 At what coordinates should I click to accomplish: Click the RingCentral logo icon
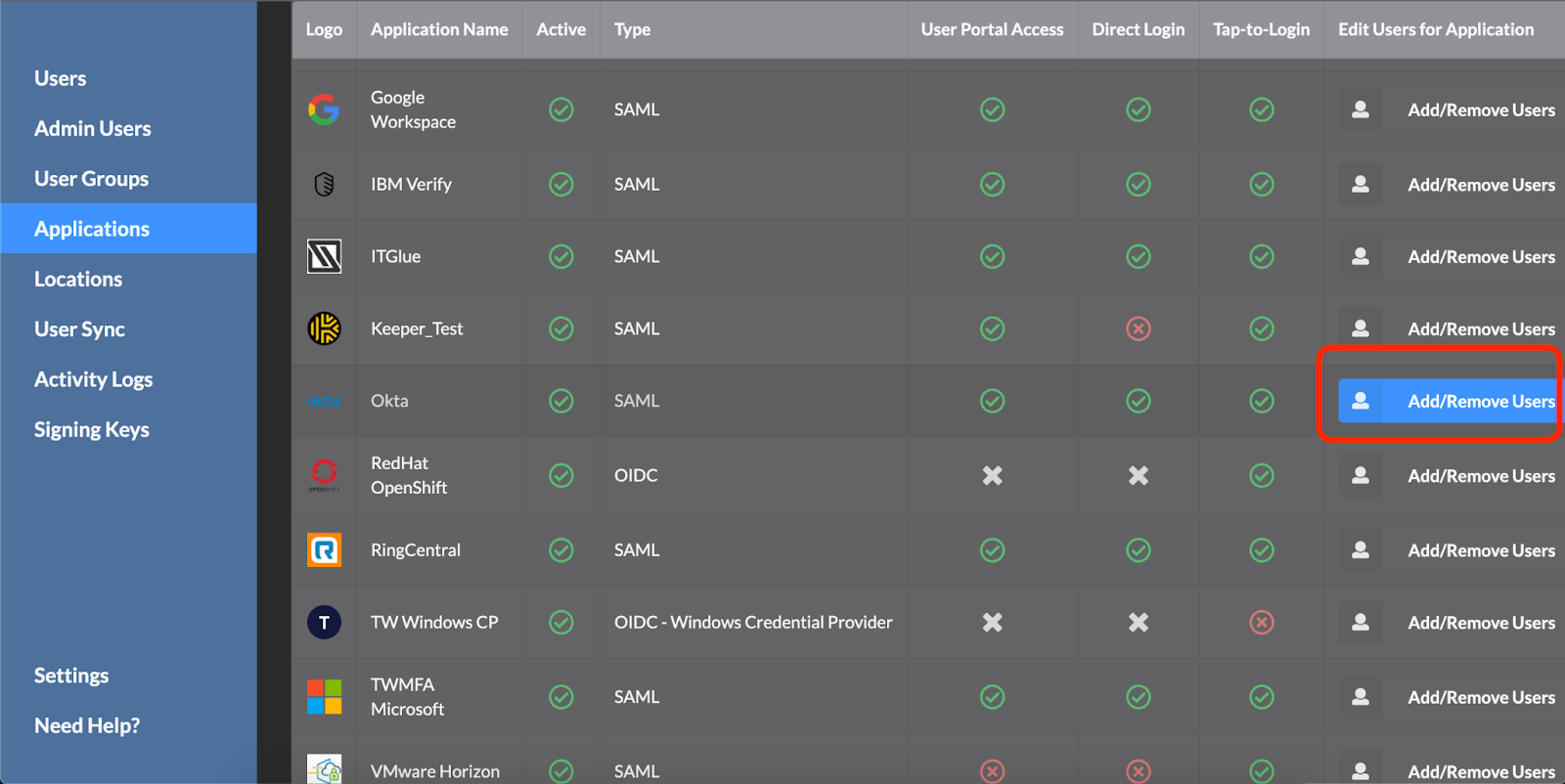pos(324,550)
